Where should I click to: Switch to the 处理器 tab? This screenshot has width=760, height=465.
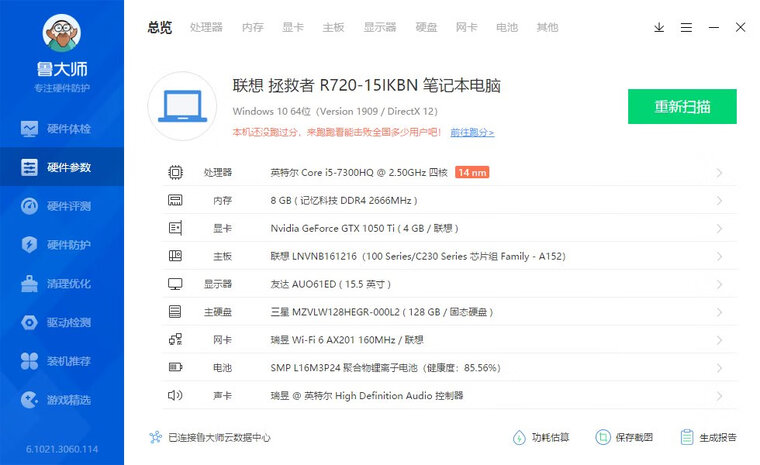(x=206, y=27)
